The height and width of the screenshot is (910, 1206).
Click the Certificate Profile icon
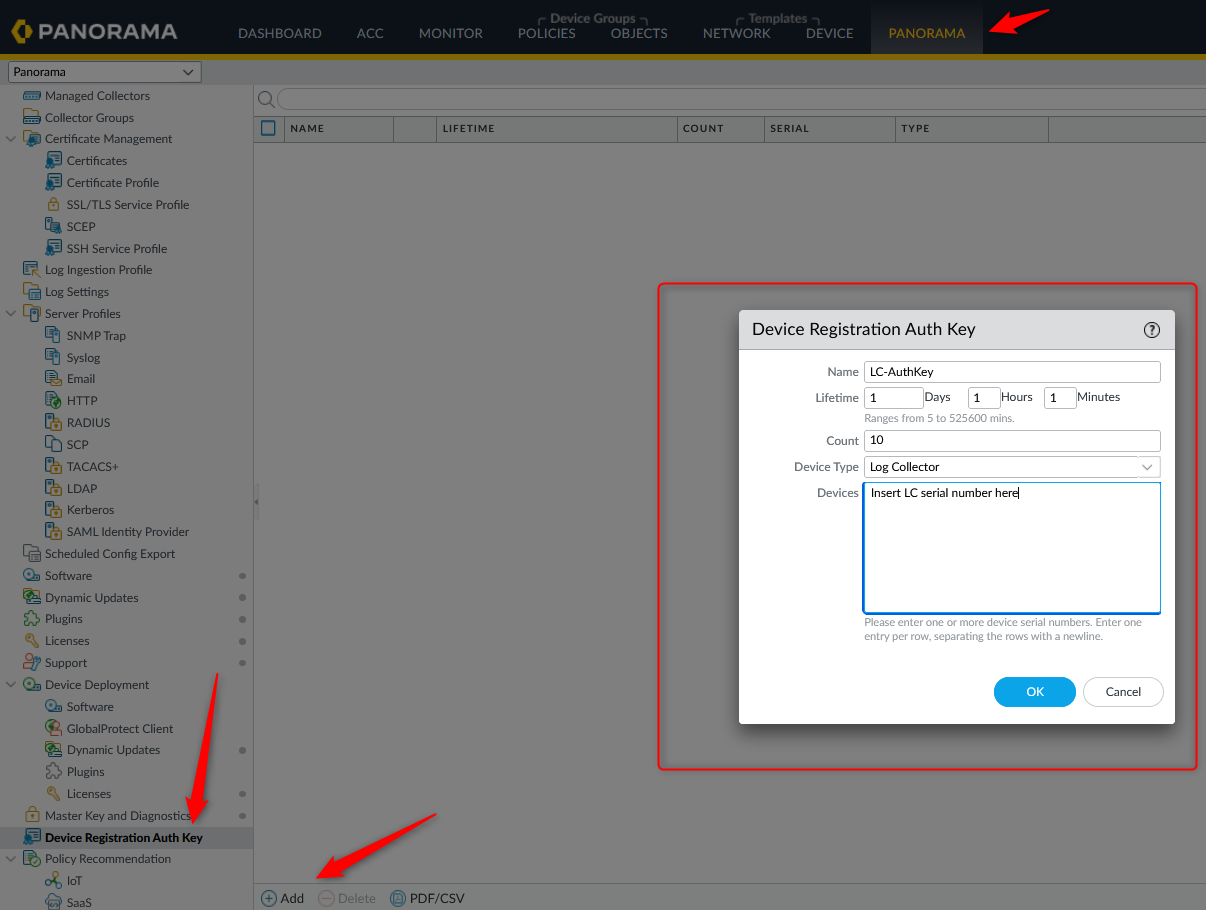click(x=54, y=183)
